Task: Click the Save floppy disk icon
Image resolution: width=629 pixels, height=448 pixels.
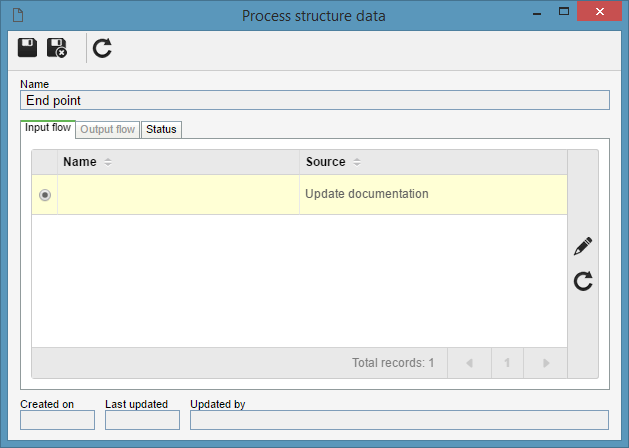Action: 27,48
